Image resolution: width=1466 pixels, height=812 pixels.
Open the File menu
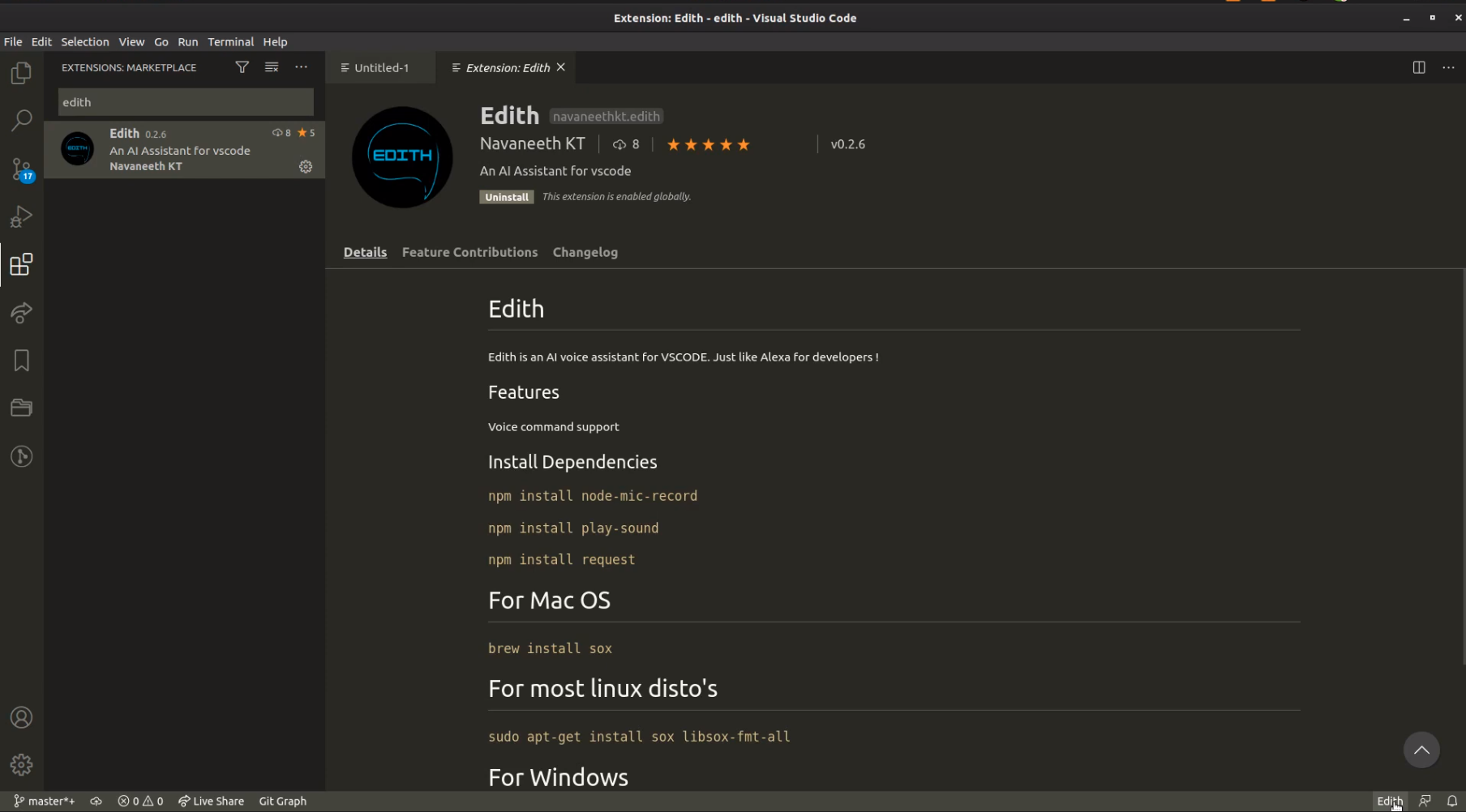13,41
